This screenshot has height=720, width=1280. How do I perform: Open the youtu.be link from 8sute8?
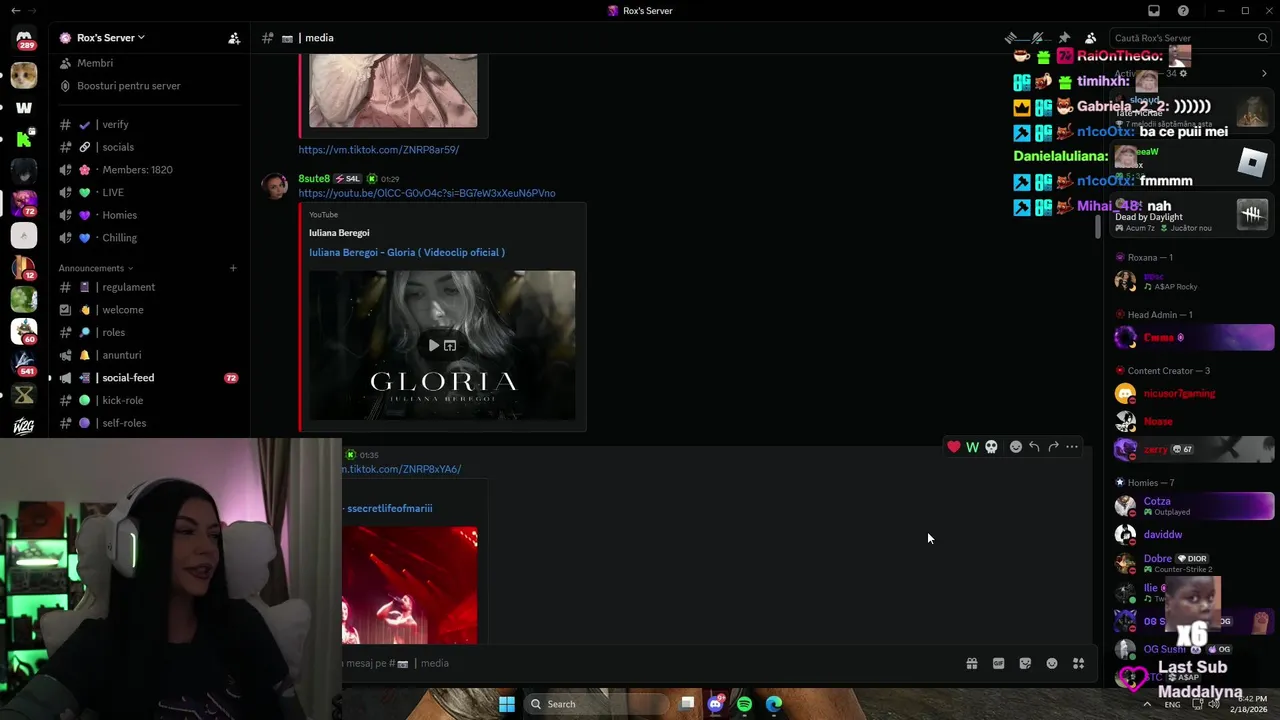point(427,193)
